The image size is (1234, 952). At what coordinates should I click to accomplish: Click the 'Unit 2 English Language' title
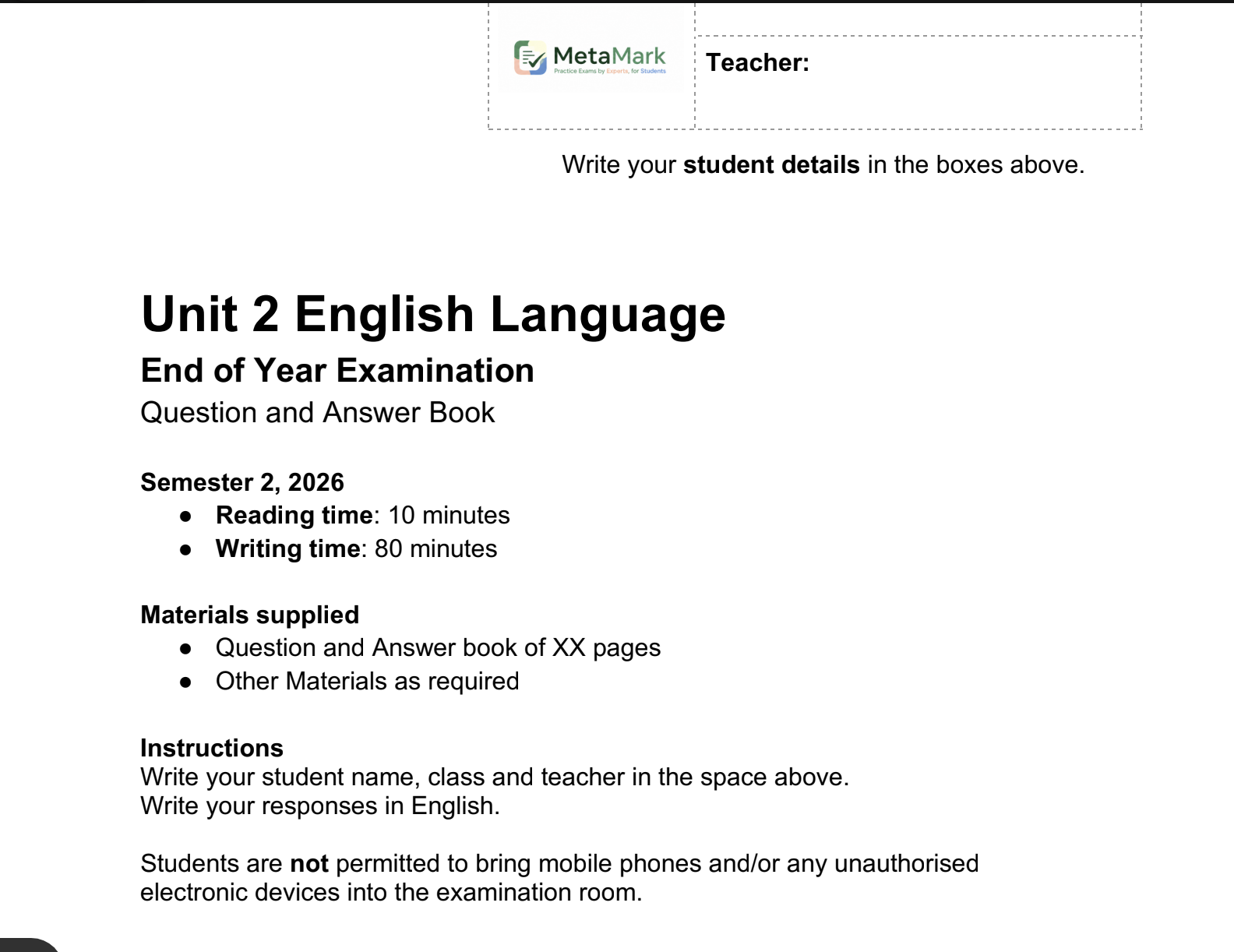pyautogui.click(x=433, y=314)
